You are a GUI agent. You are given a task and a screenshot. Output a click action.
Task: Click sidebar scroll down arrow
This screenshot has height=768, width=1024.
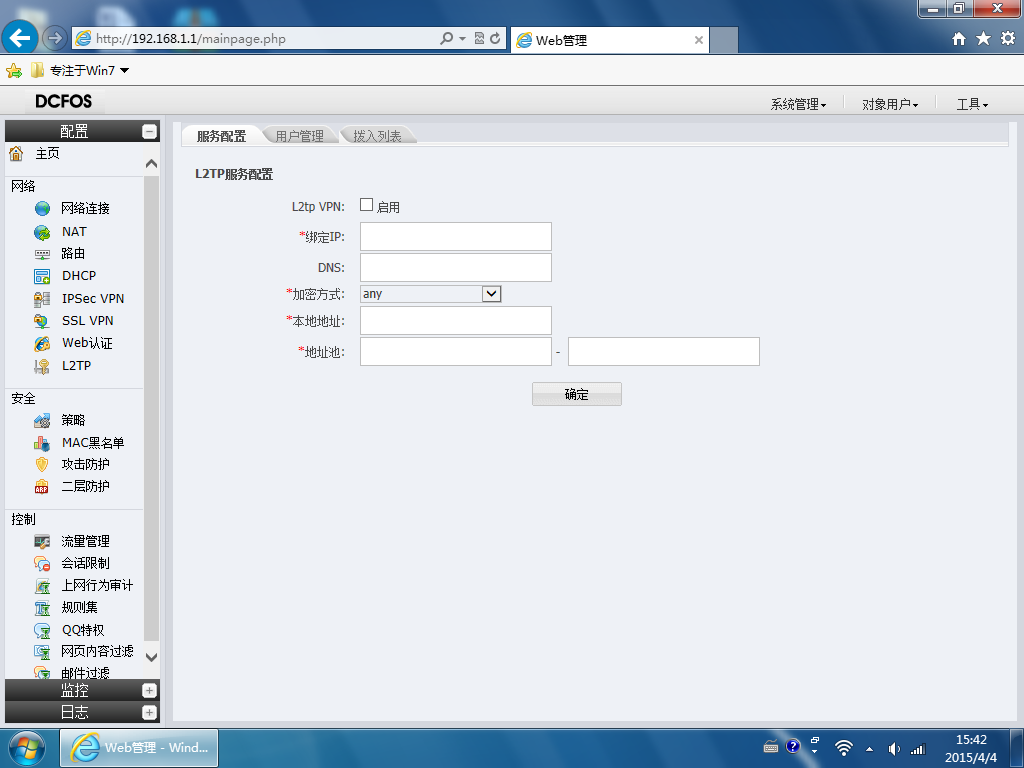tap(152, 657)
